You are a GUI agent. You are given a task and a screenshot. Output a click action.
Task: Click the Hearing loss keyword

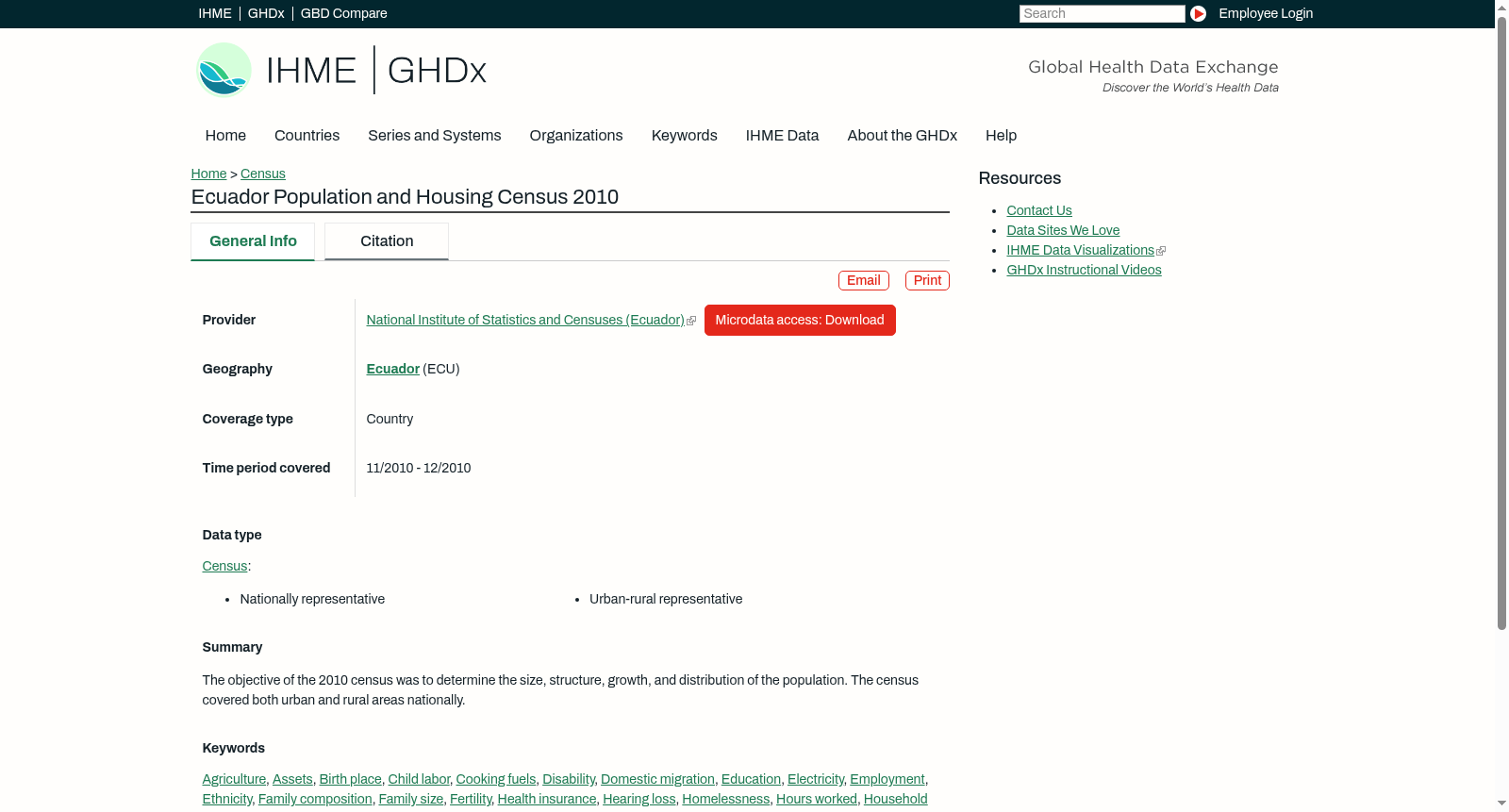point(639,799)
